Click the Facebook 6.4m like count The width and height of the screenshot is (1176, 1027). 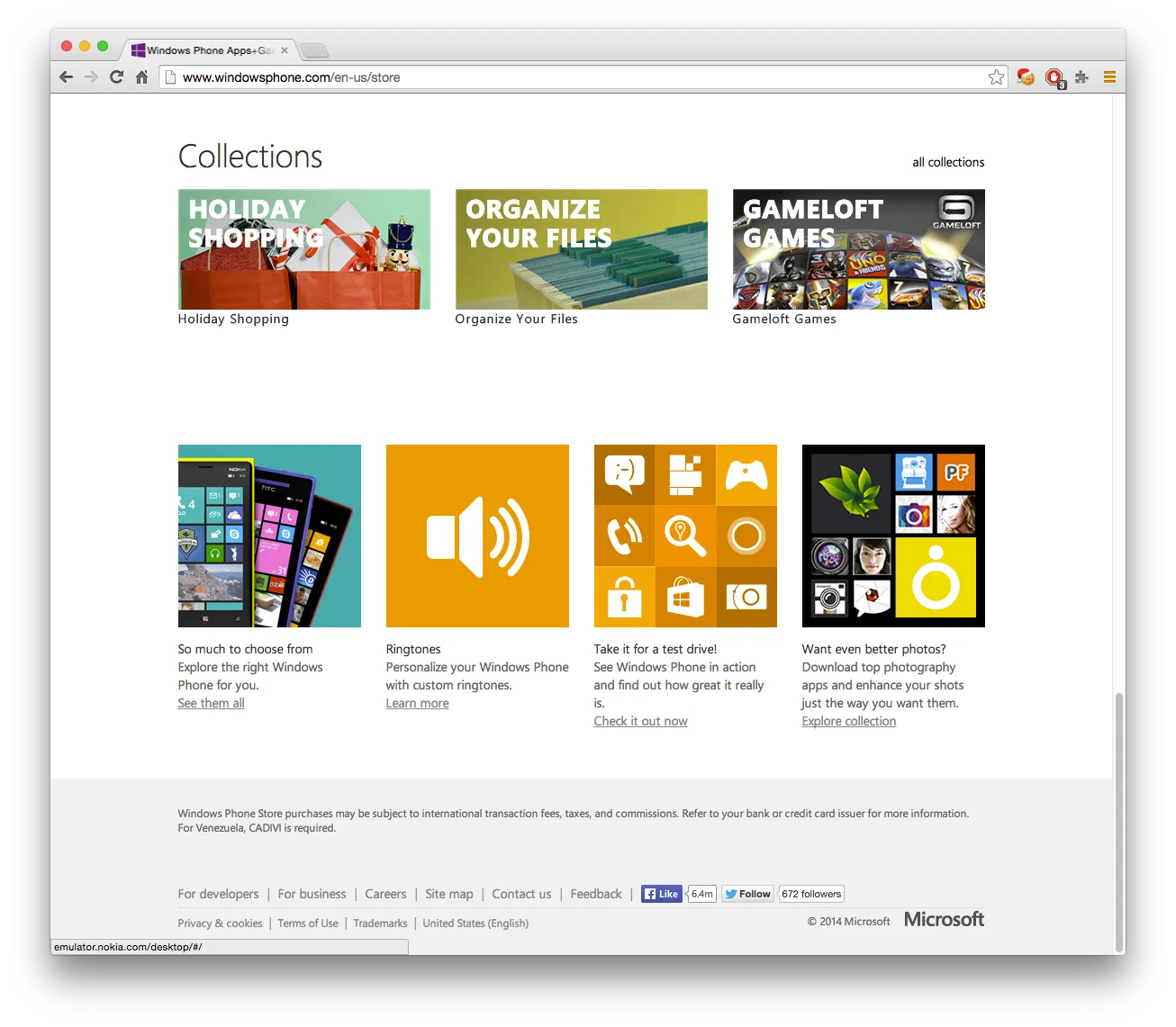(x=702, y=894)
